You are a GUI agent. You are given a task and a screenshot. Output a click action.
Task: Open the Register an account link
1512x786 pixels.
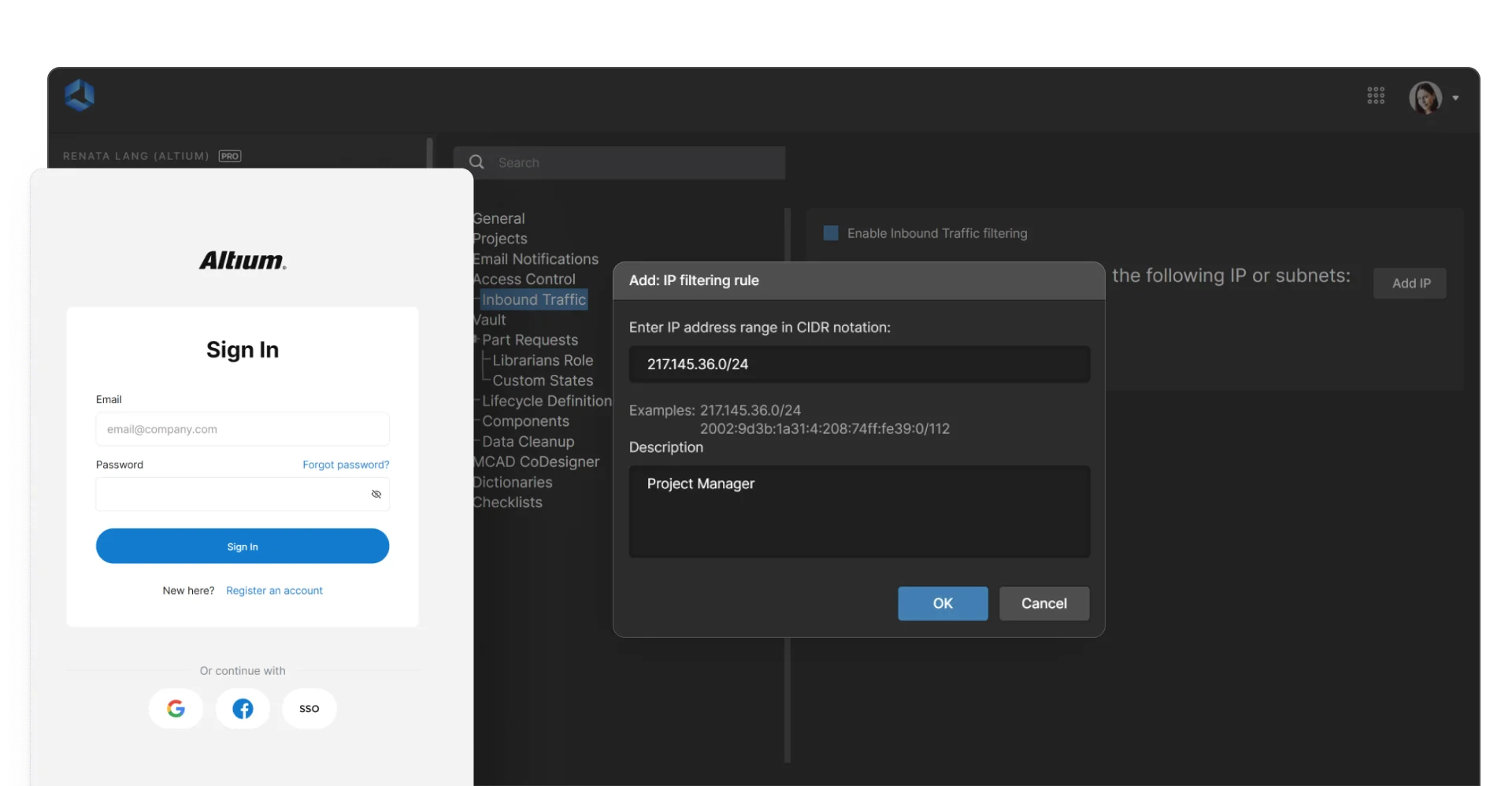pos(274,591)
